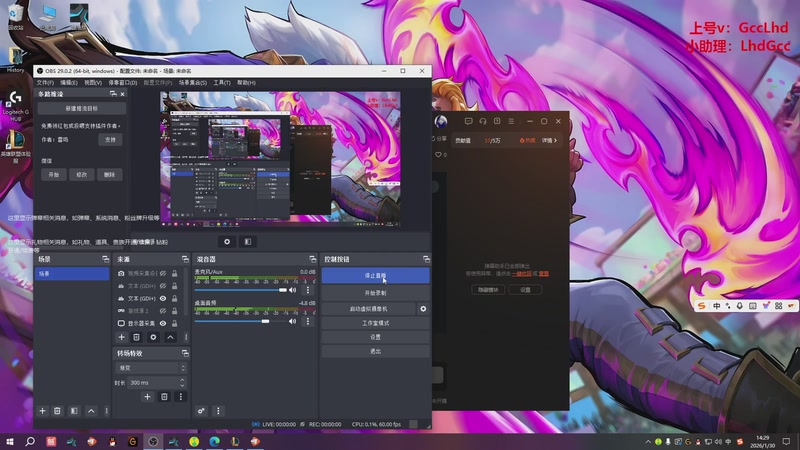Click 新建推流目标 in multi-stream panel
The width and height of the screenshot is (800, 450).
pyautogui.click(x=82, y=108)
